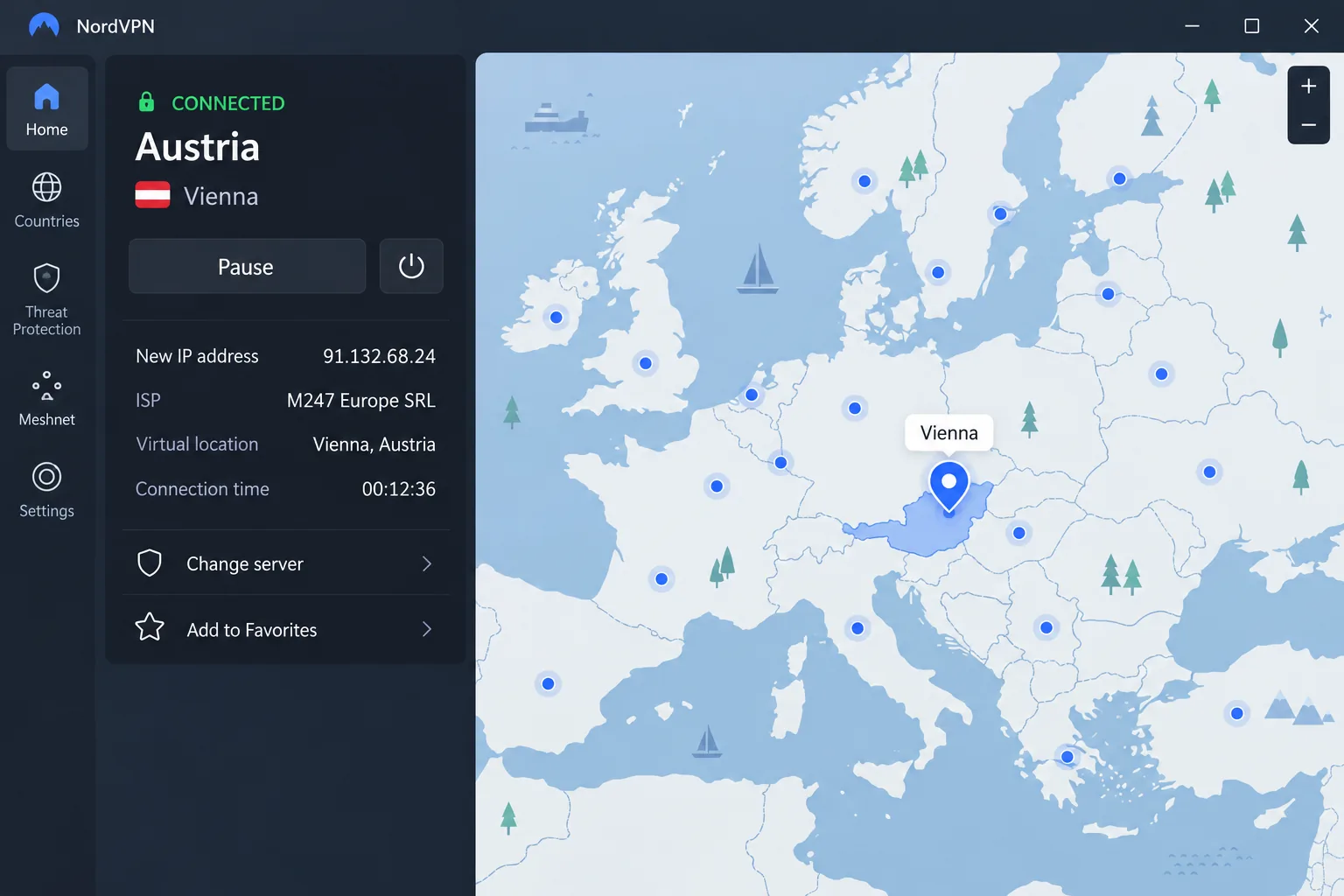The width and height of the screenshot is (1344, 896).
Task: Select the Hungary server dot on map
Action: pyautogui.click(x=1018, y=533)
